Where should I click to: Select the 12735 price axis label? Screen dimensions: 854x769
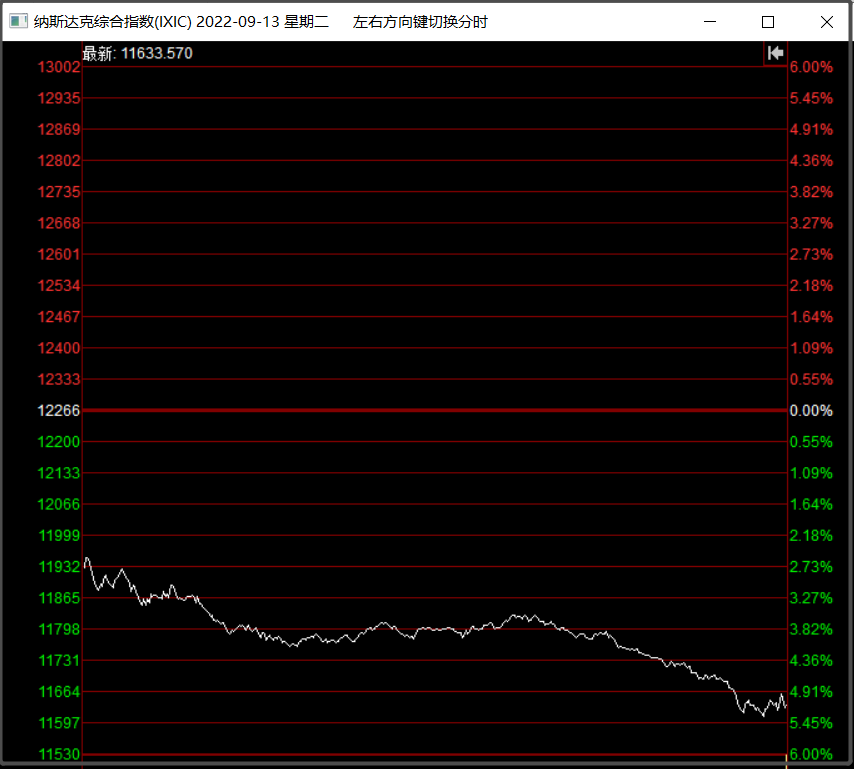[x=59, y=192]
